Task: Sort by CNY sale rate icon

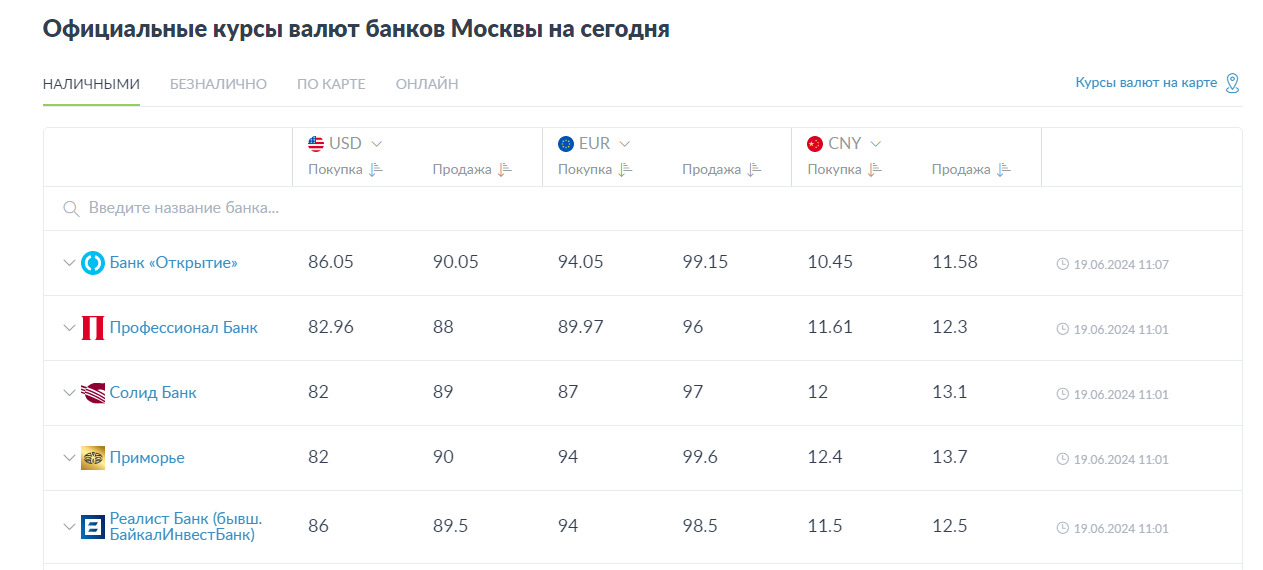Action: [1004, 170]
